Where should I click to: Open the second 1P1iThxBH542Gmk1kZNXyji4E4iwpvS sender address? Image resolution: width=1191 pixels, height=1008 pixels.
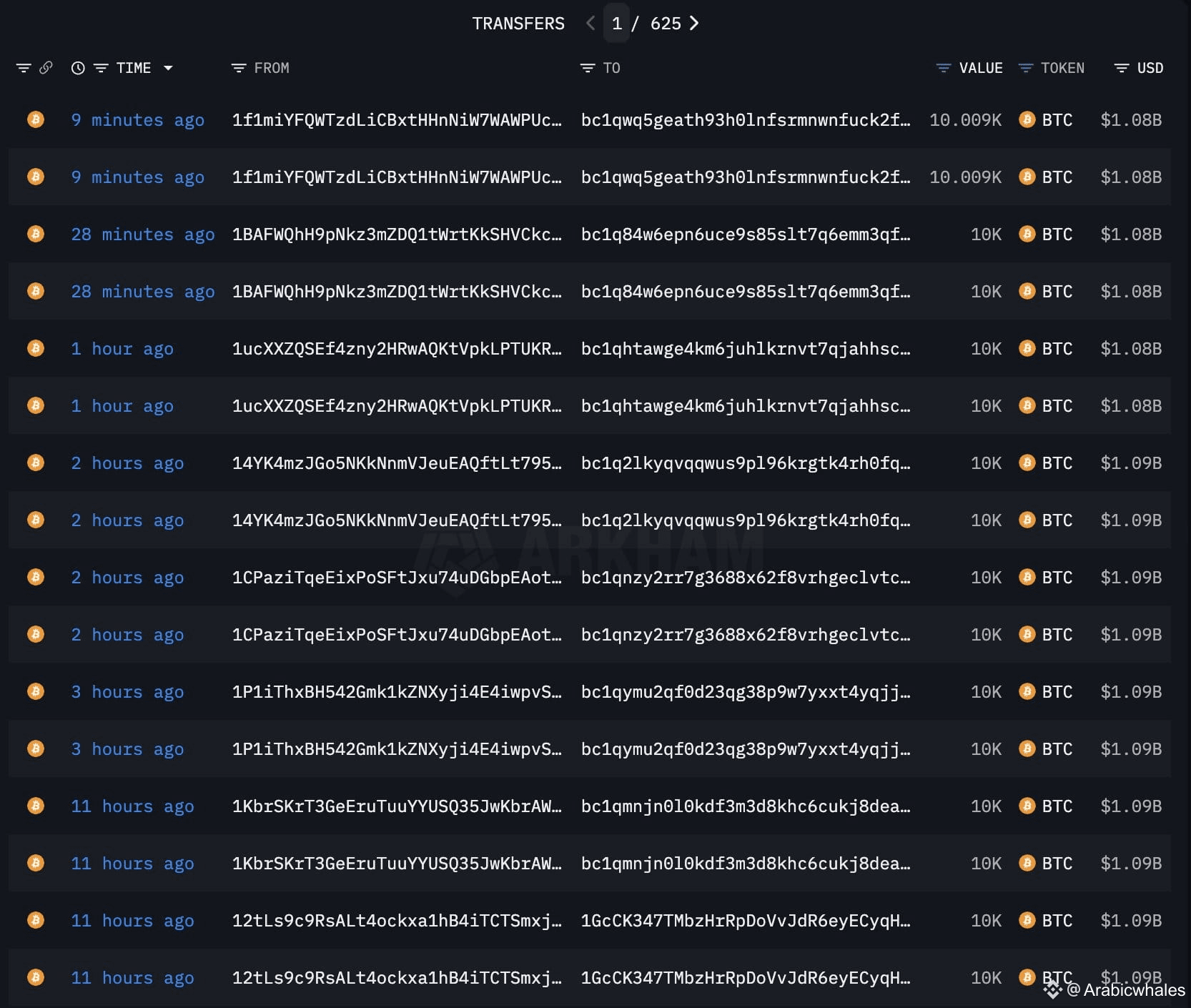click(397, 749)
